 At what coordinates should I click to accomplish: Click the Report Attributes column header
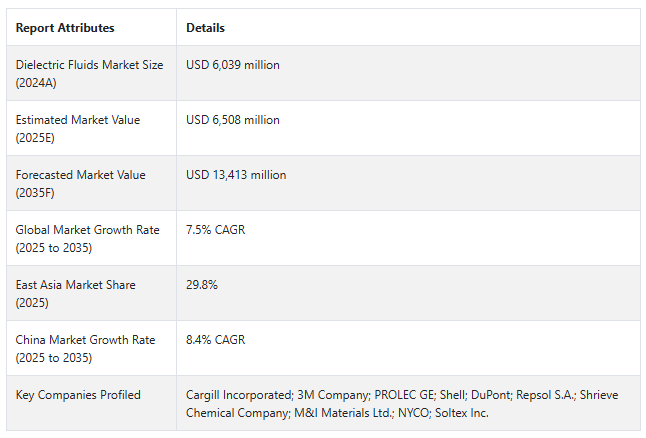[65, 28]
